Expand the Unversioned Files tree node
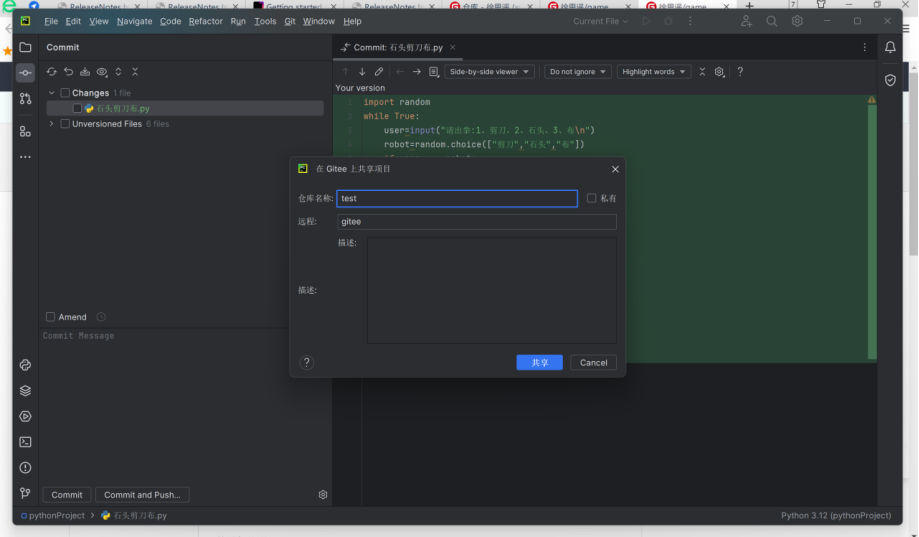Viewport: 919px width, 537px height. pos(52,124)
